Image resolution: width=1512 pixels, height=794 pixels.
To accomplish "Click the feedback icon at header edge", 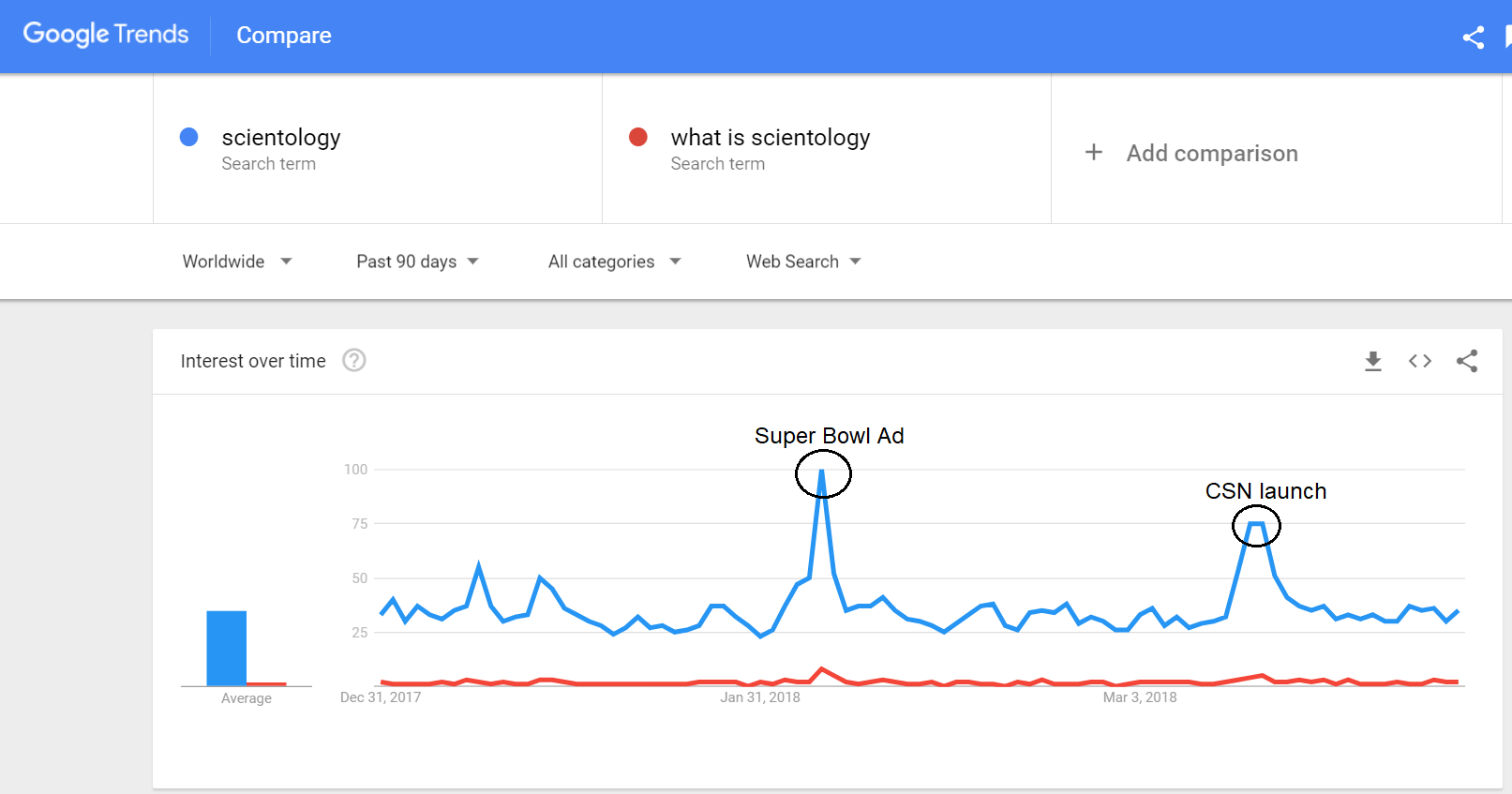I will click(x=1507, y=37).
